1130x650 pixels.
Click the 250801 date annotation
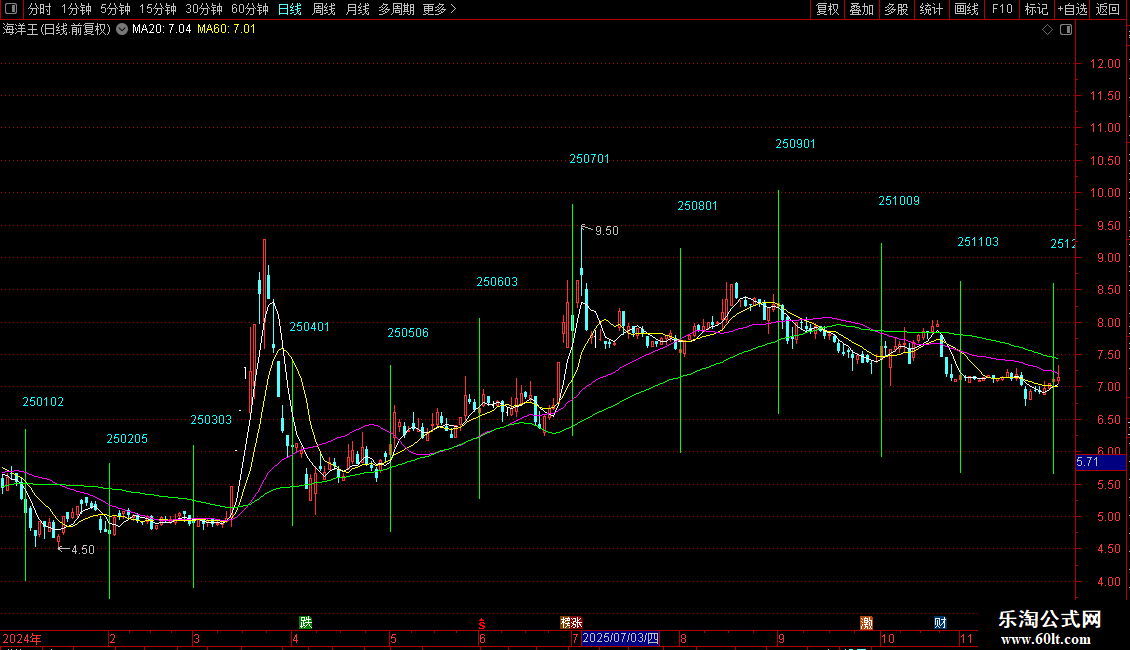click(698, 206)
